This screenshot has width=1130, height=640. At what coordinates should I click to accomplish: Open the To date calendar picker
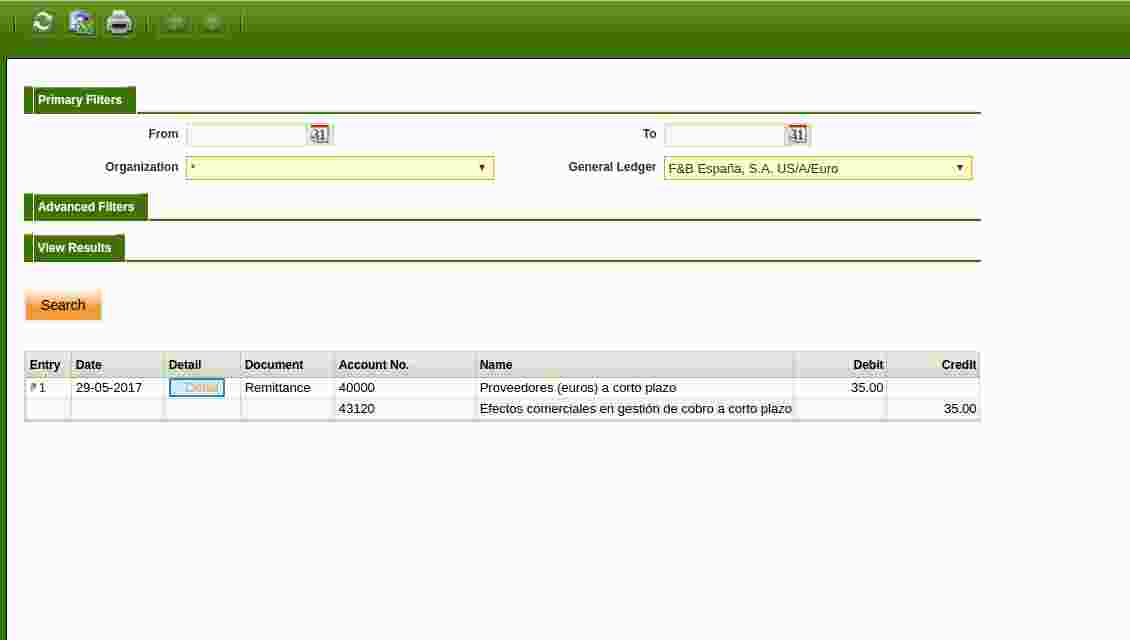[797, 134]
